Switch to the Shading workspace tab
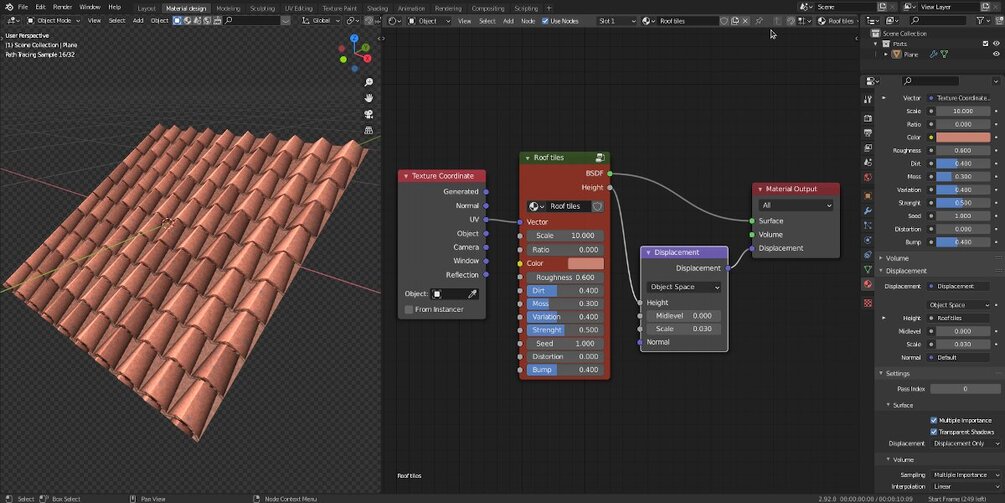This screenshot has height=503, width=1005. pos(377,8)
